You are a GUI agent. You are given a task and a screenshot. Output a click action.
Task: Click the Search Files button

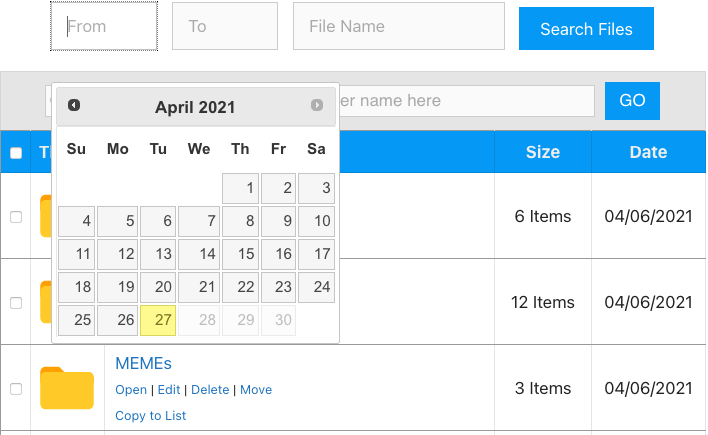586,28
